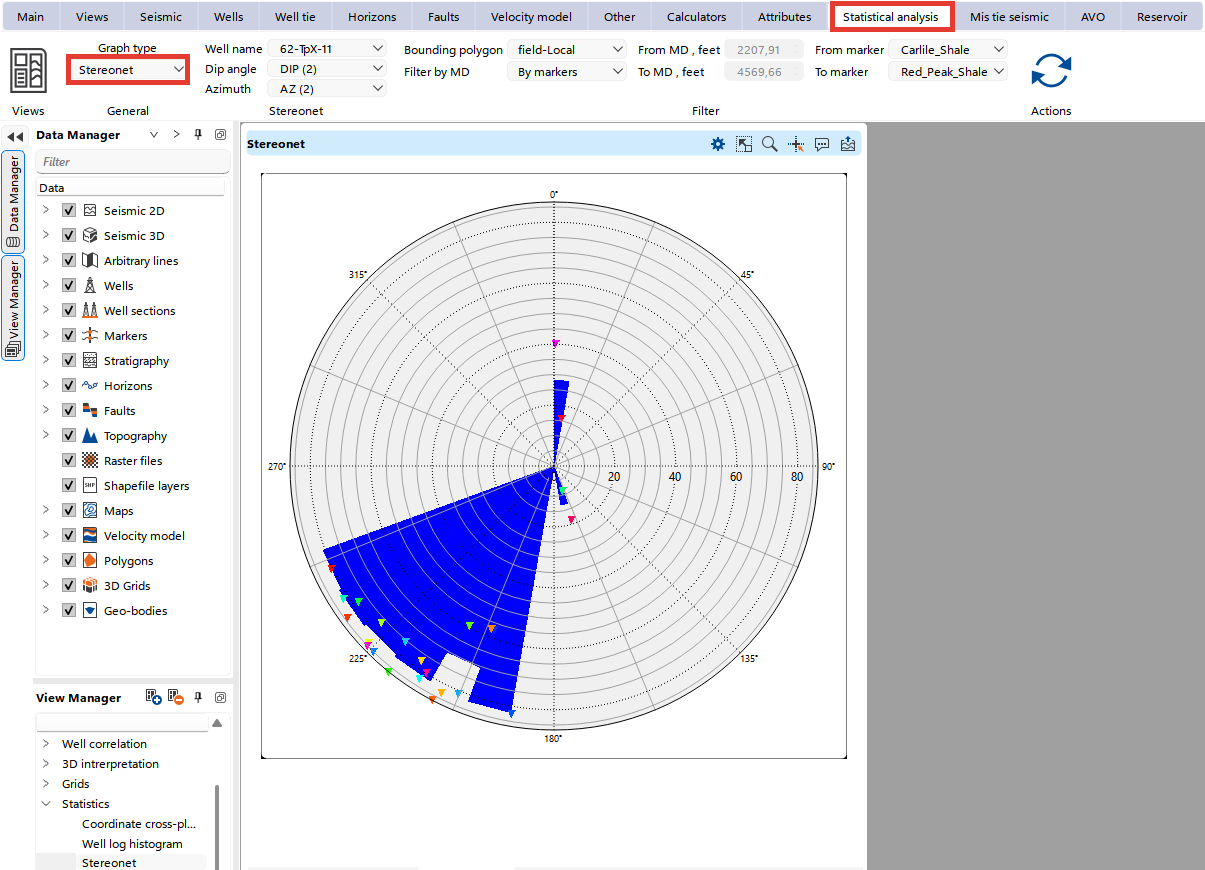The image size is (1205, 870).
Task: Open the comments icon on the Stereonet toolbar
Action: coord(822,144)
